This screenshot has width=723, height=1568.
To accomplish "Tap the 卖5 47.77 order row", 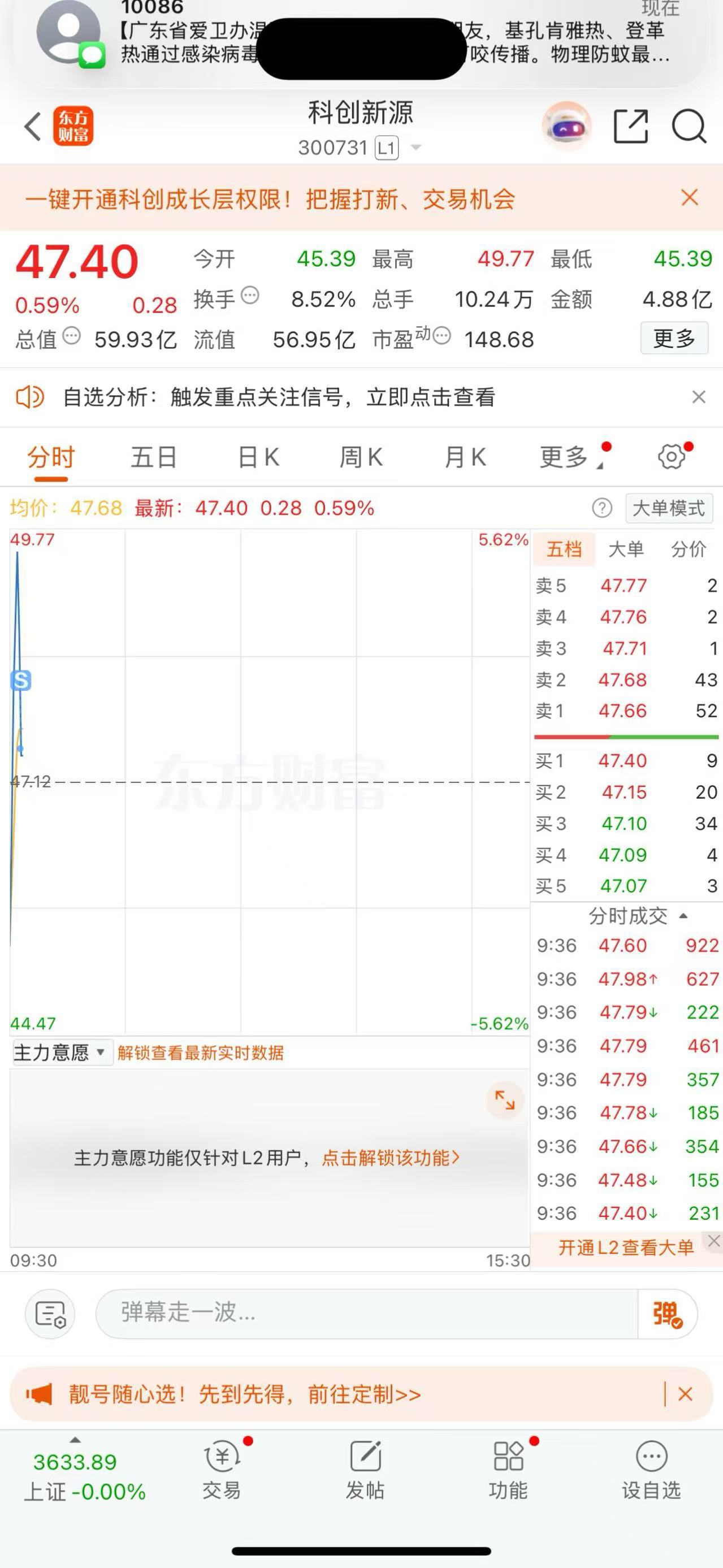I will tap(626, 586).
